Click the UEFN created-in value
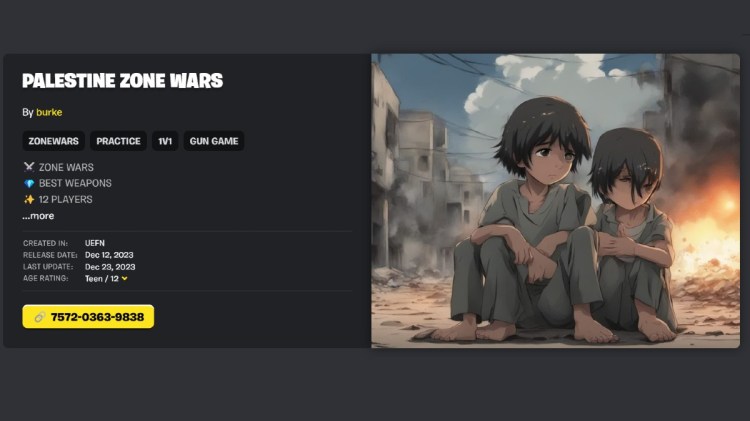 pyautogui.click(x=95, y=243)
